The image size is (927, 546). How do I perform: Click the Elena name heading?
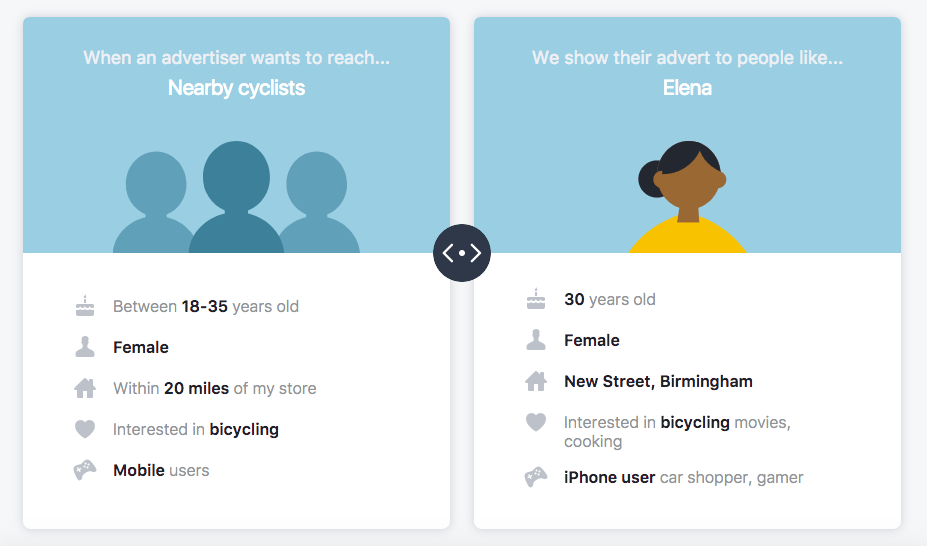[x=687, y=87]
